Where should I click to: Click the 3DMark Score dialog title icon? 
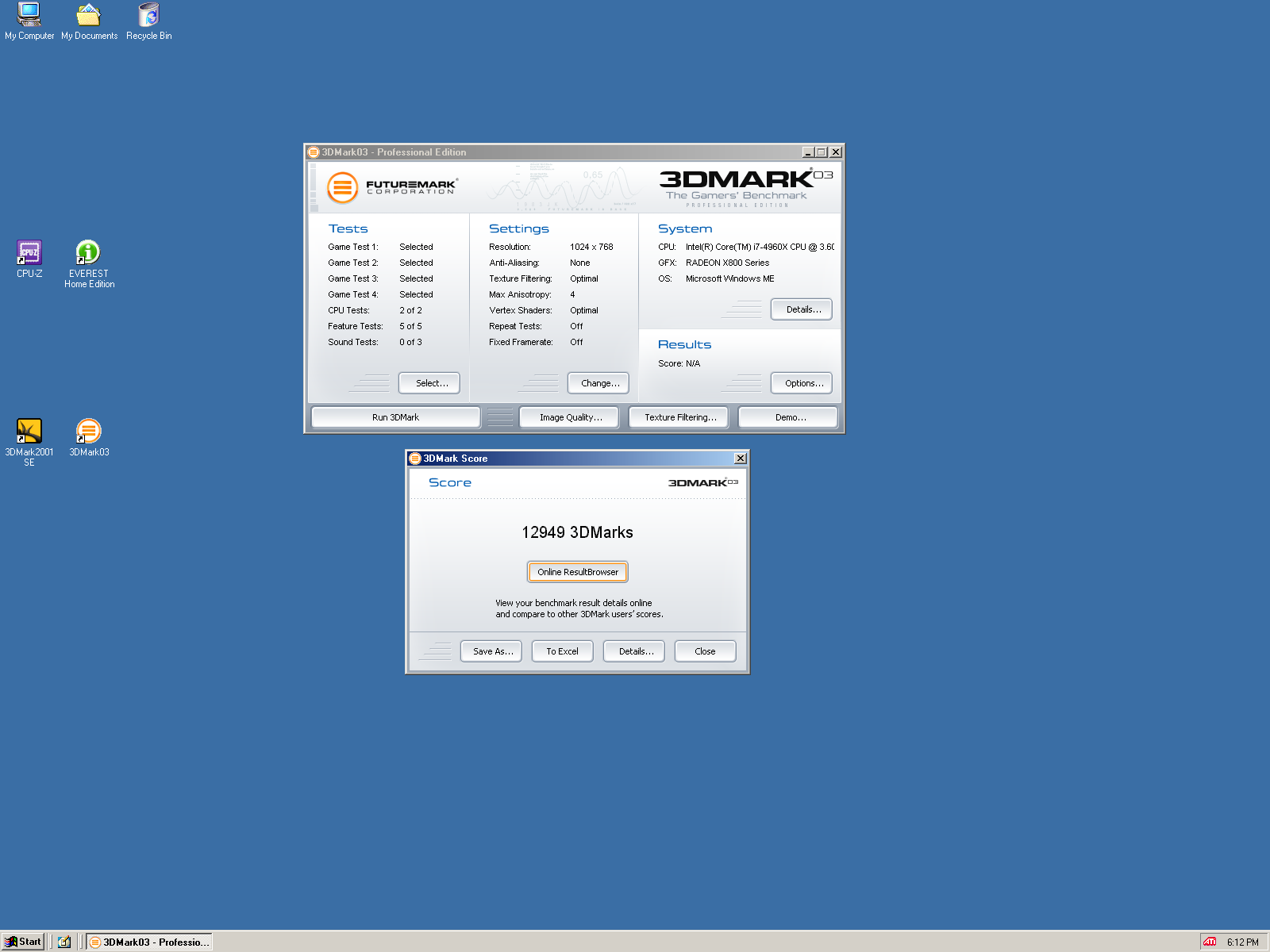tap(414, 459)
